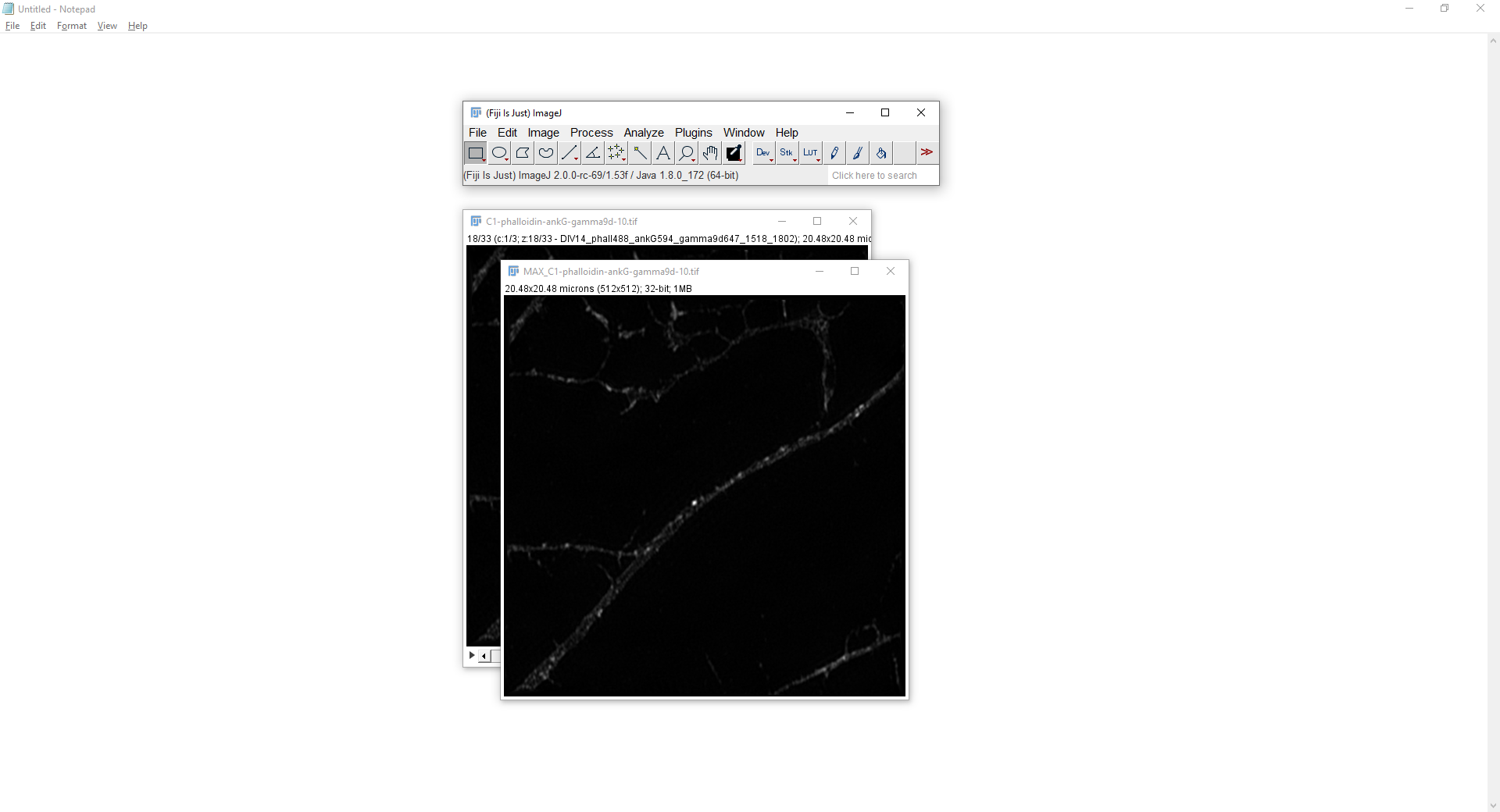Click the Fiji icon in ImageJ title bar
This screenshot has height=812, width=1500.
click(476, 113)
